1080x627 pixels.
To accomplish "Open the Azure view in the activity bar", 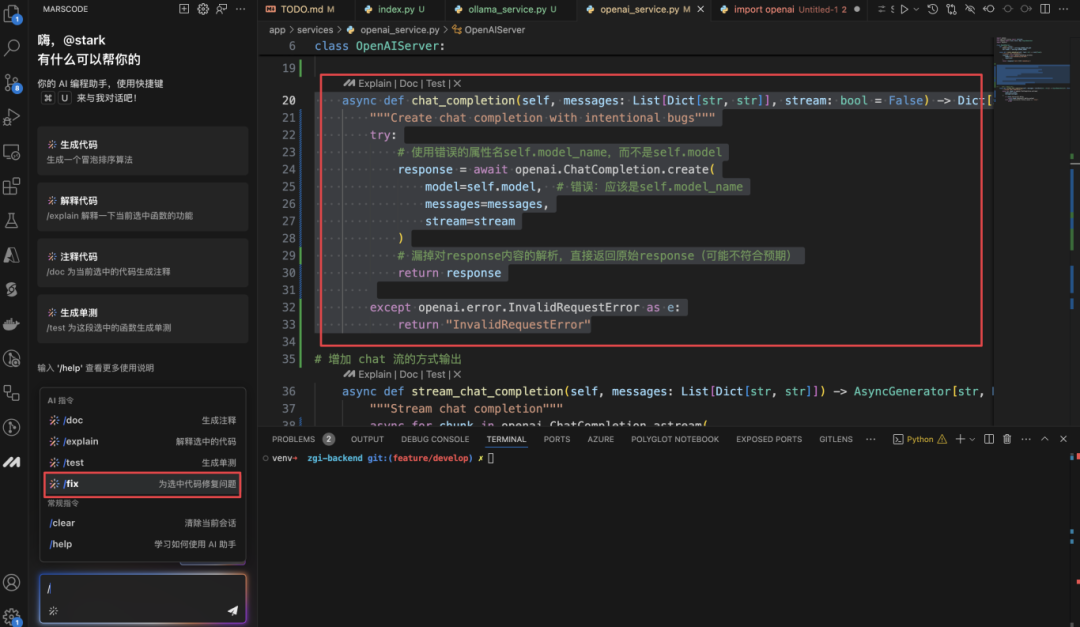I will point(12,255).
